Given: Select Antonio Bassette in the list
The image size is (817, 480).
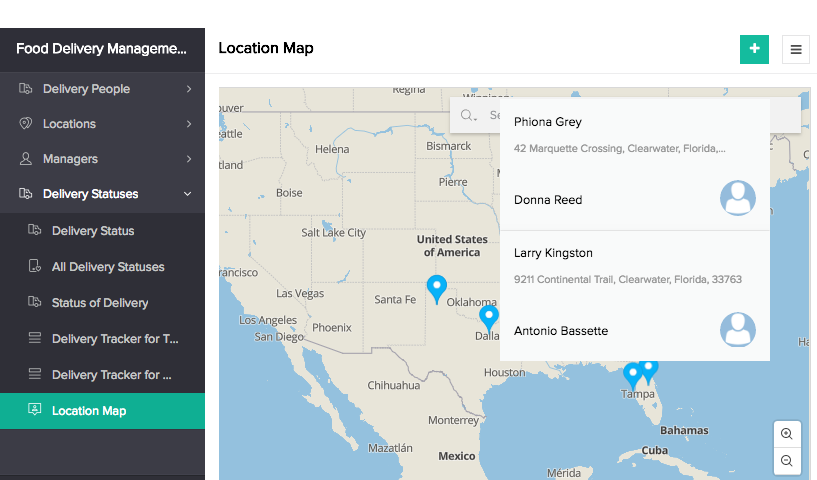Looking at the screenshot, I should [561, 331].
